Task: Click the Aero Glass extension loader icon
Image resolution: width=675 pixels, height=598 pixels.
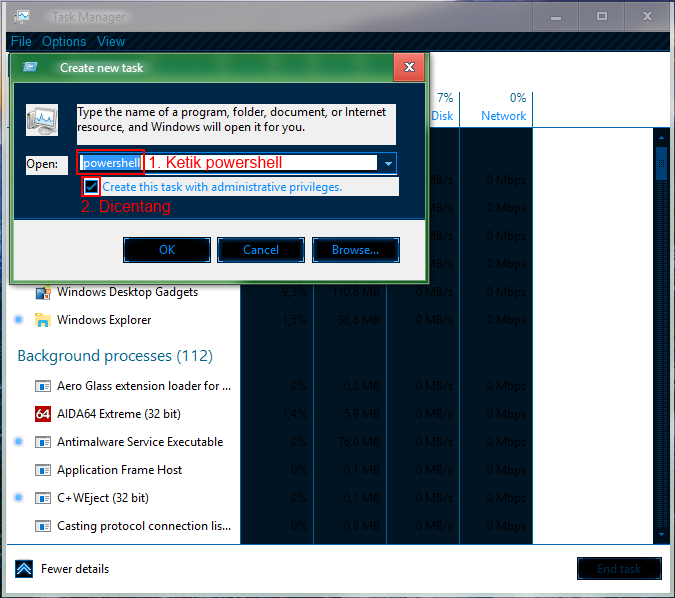Action: click(x=43, y=386)
